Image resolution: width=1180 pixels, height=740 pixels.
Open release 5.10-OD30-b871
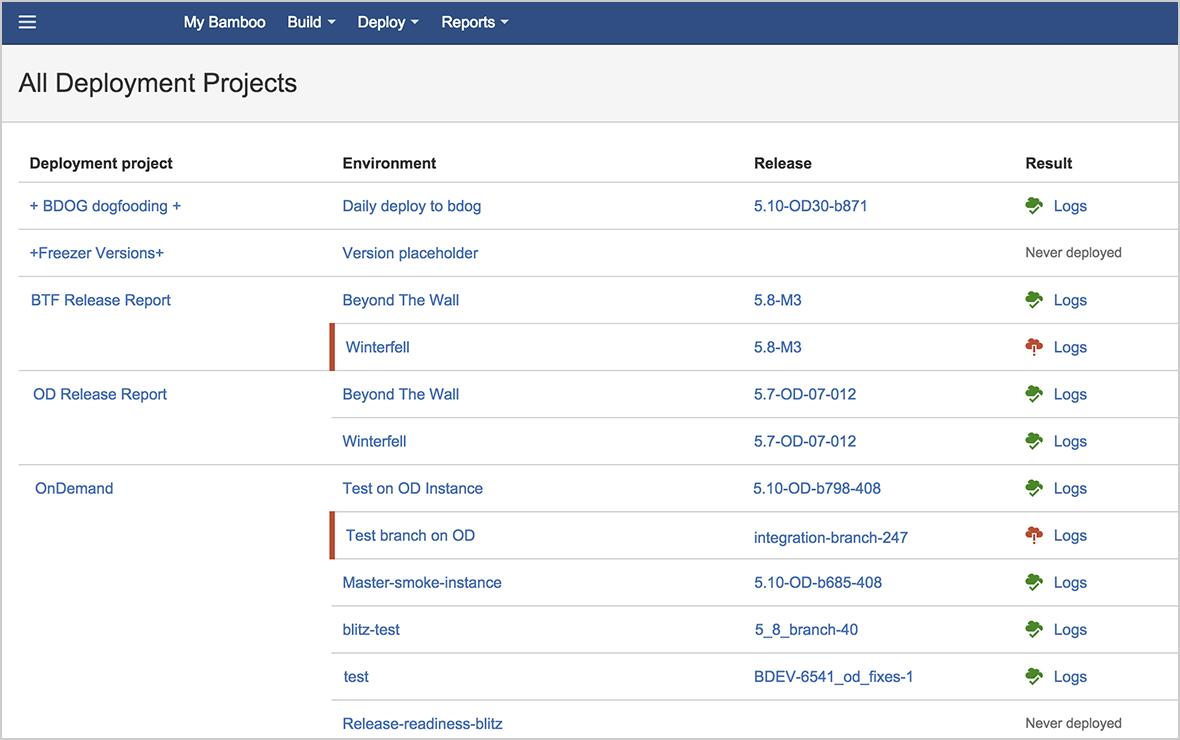(809, 205)
